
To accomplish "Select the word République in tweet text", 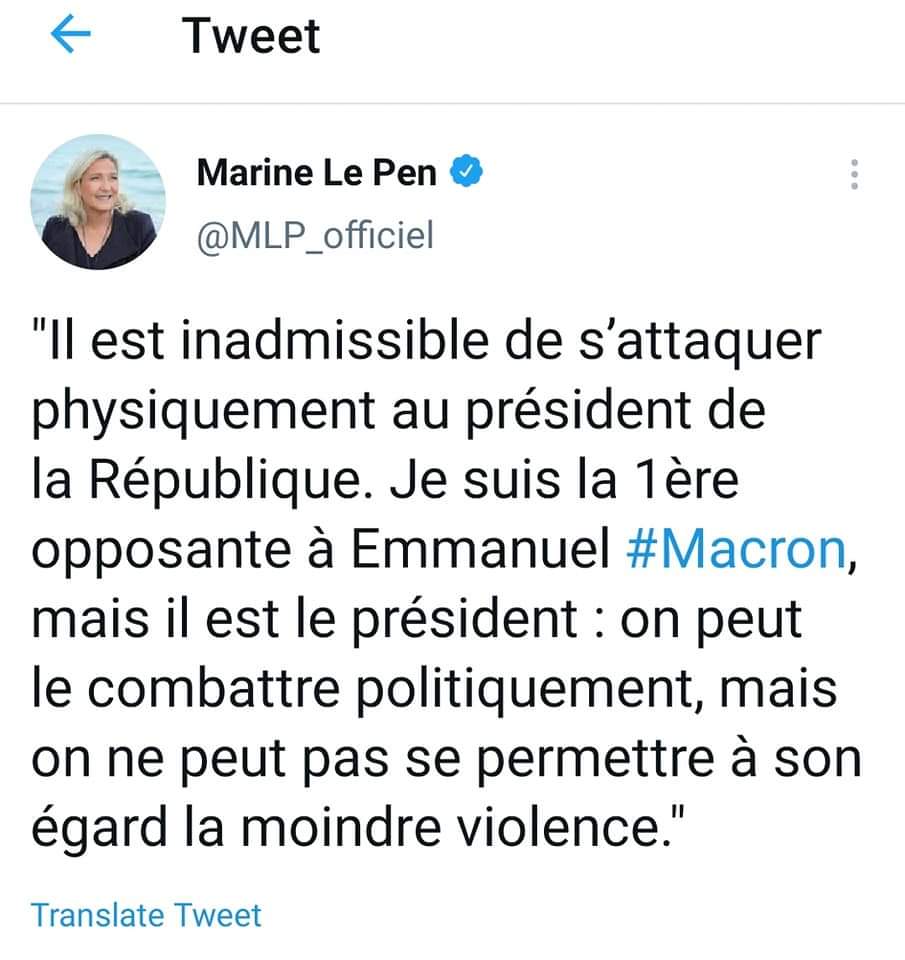I will point(225,481).
